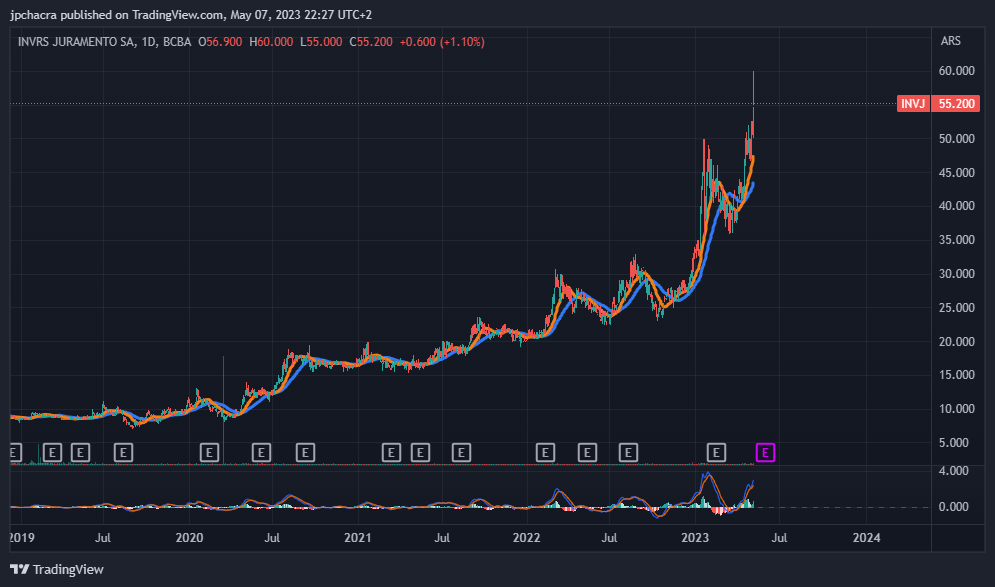
Task: Click the 4.000 indicator scale label
Action: coord(954,471)
